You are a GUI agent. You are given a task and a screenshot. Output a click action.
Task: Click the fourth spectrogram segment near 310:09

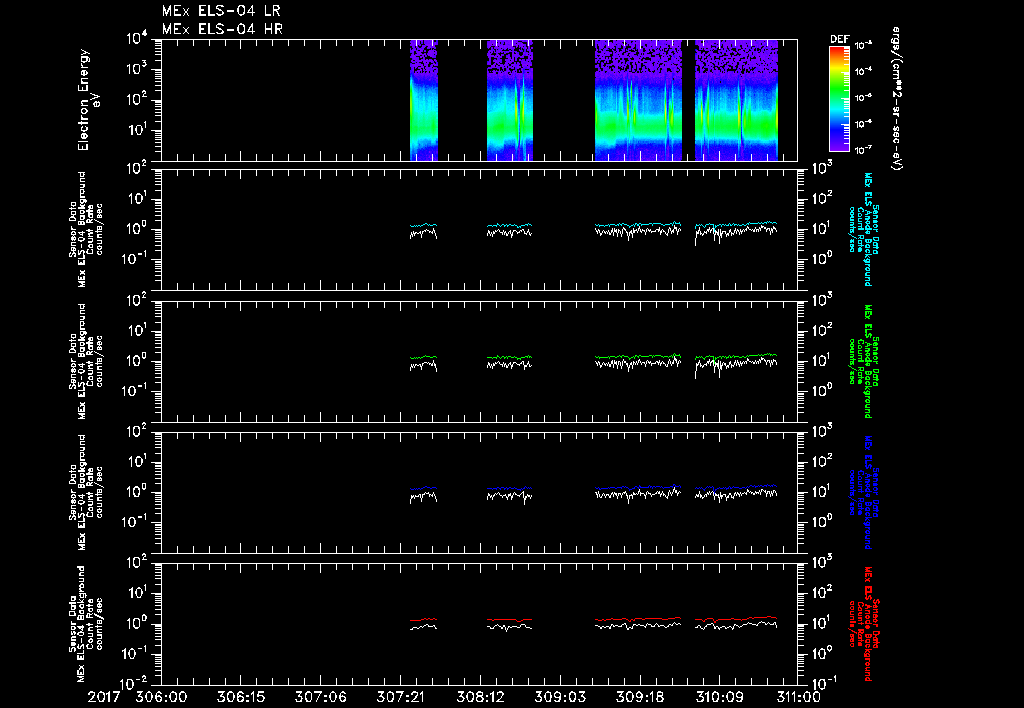click(x=736, y=100)
